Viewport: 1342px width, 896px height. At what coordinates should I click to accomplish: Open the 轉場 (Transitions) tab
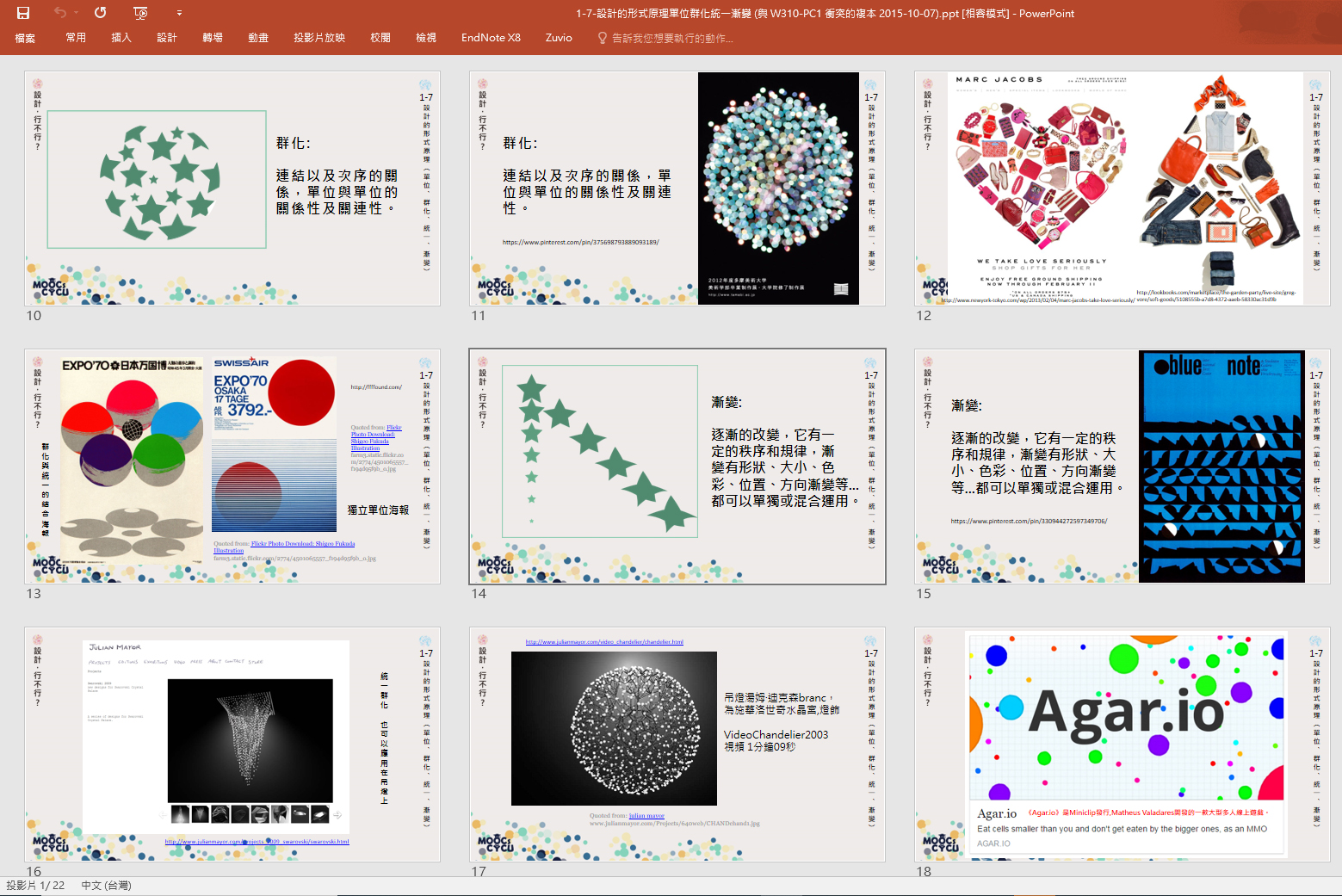click(x=213, y=38)
